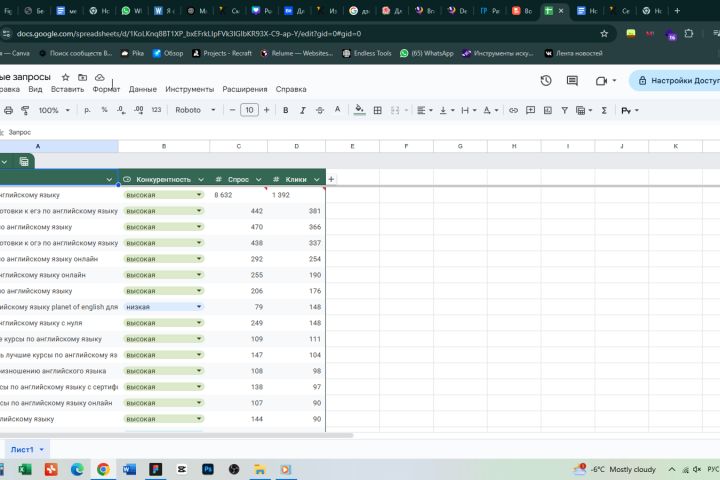720x480 pixels.
Task: Launch Word from the taskbar
Action: (129, 469)
